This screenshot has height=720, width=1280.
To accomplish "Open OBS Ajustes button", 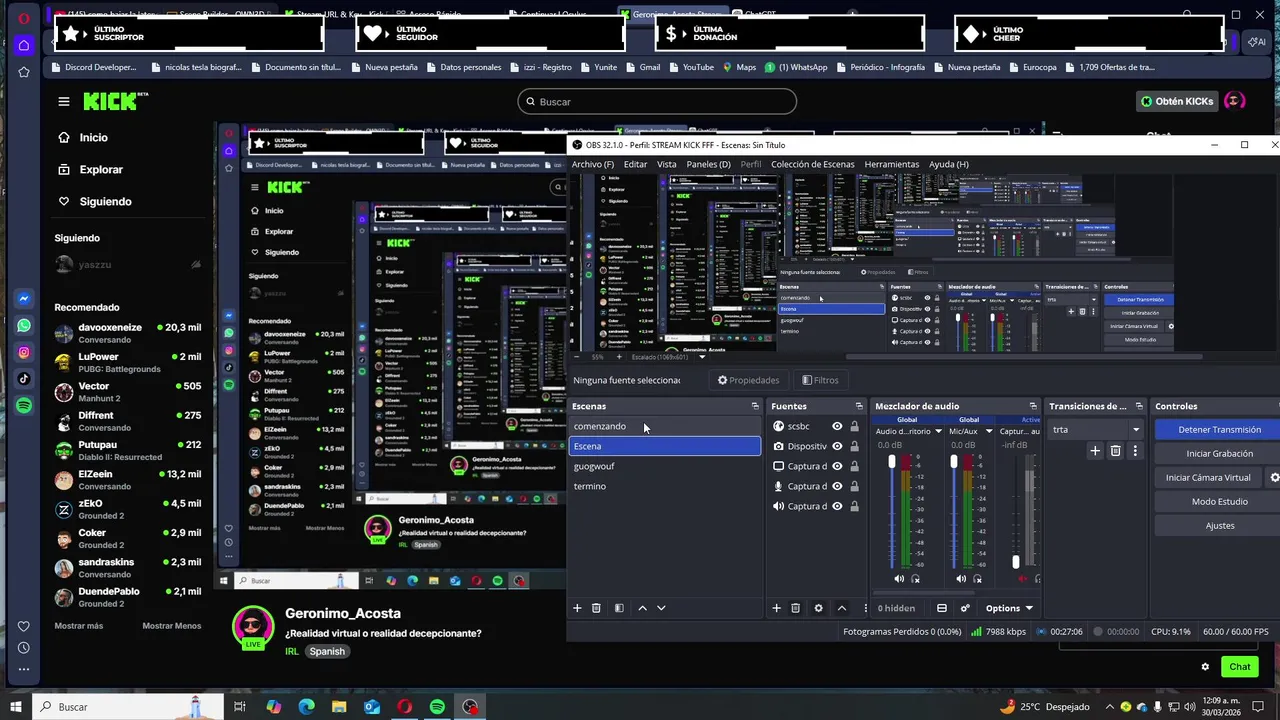I will coord(1219,526).
